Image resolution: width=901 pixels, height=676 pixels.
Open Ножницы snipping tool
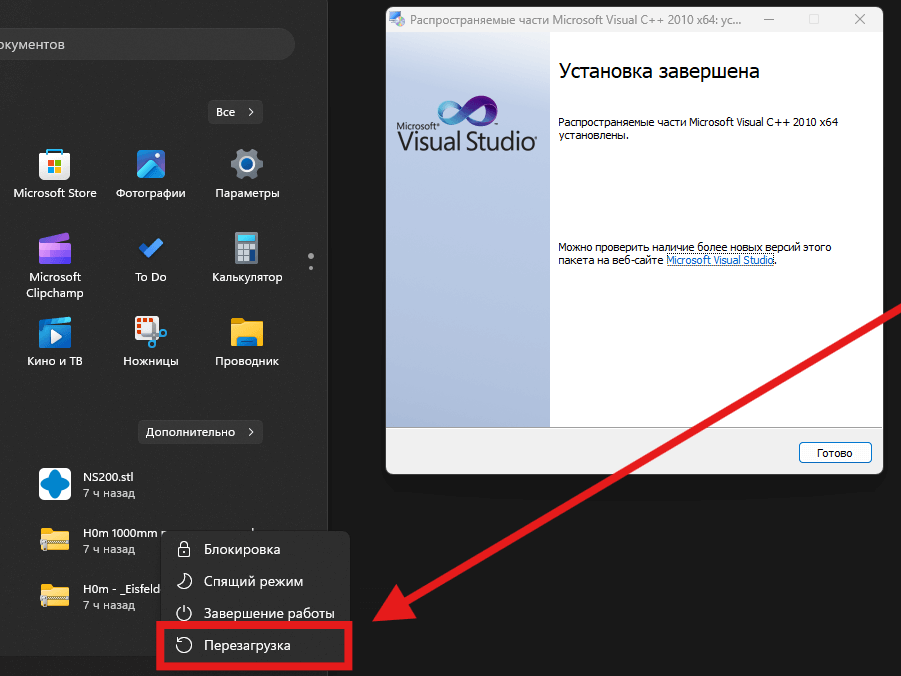(x=151, y=342)
